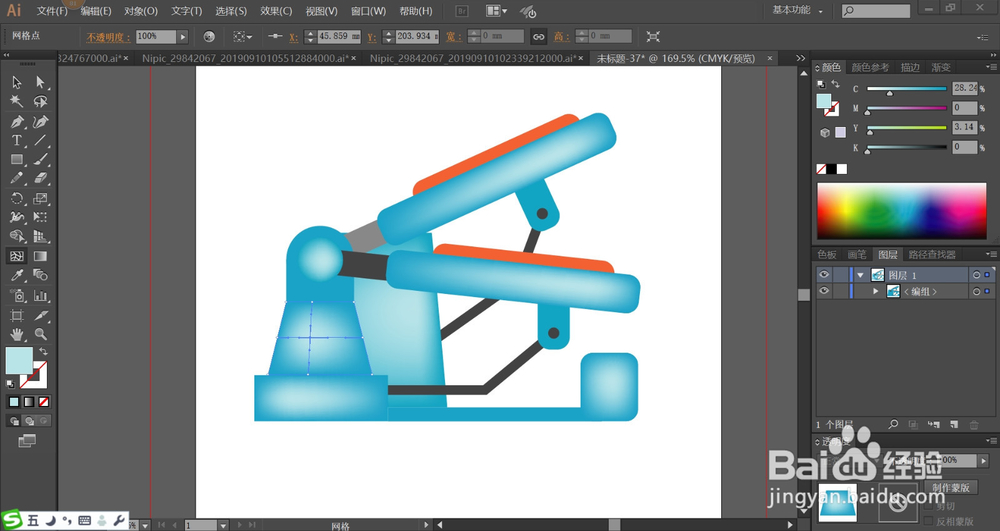This screenshot has width=1000, height=531.
Task: Click the X coordinate input field
Action: tap(339, 36)
